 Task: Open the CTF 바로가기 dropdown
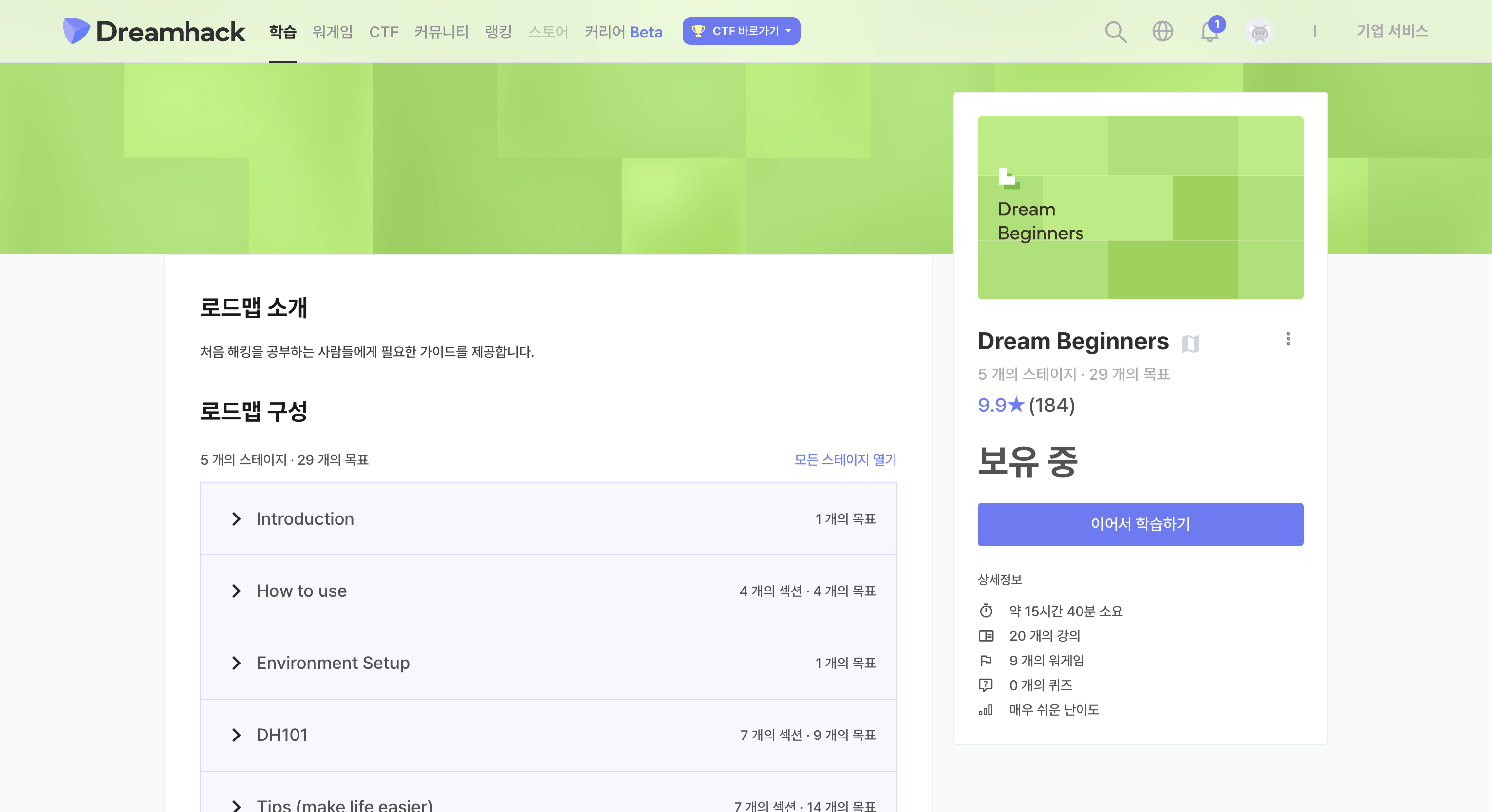click(x=741, y=31)
